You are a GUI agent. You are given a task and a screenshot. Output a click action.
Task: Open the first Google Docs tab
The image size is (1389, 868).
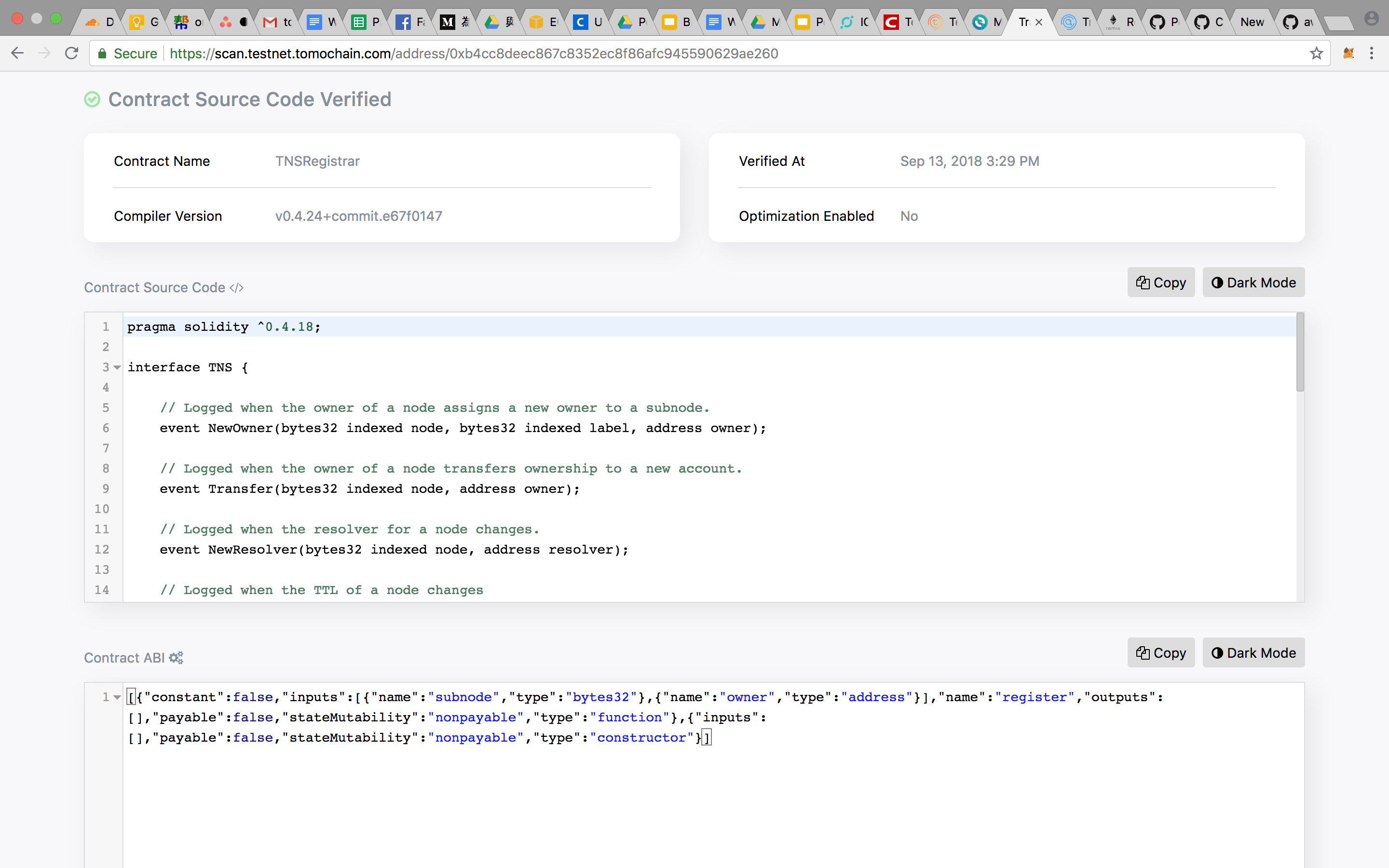point(321,22)
